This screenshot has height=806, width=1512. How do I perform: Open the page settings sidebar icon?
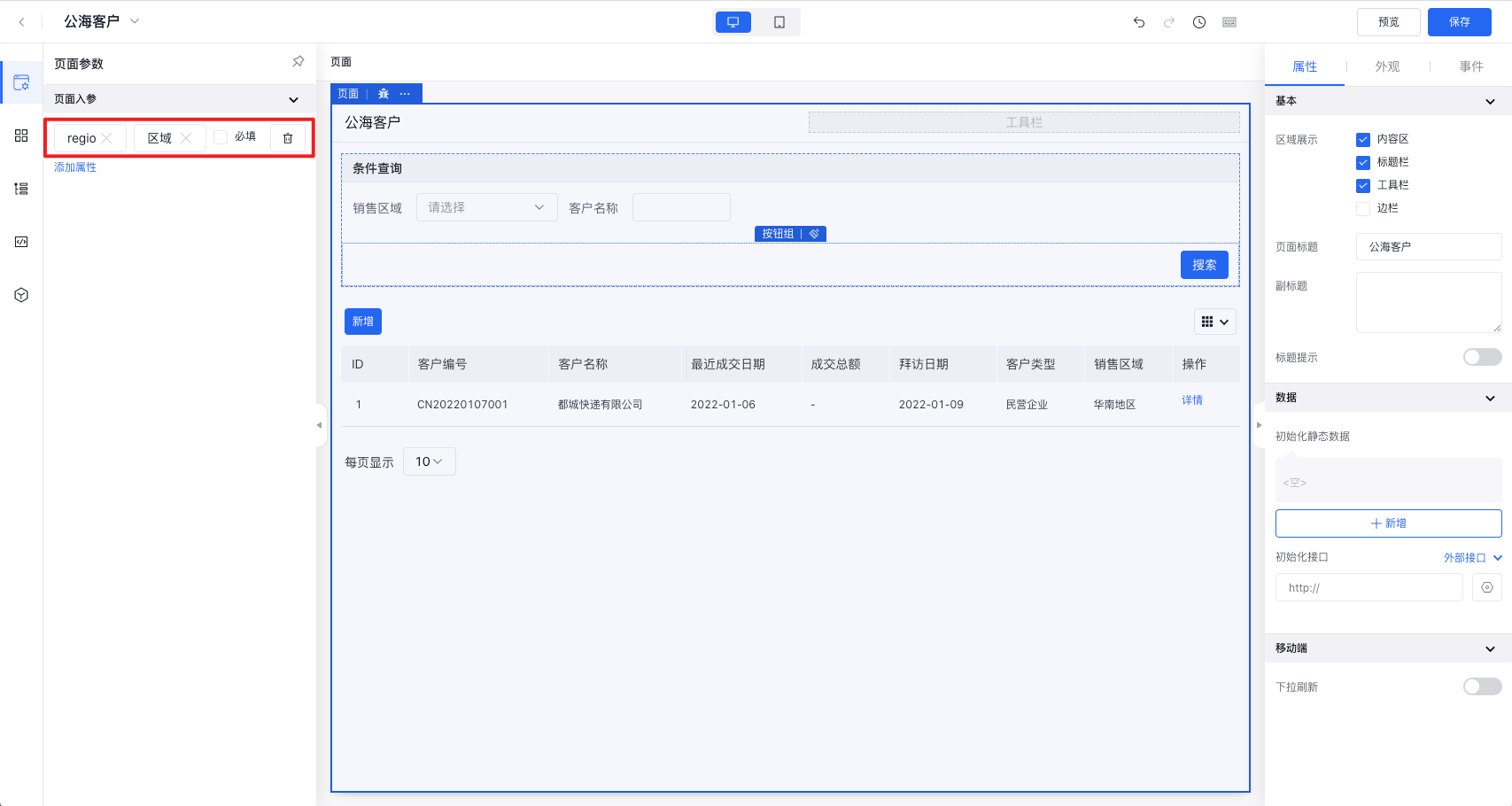21,82
